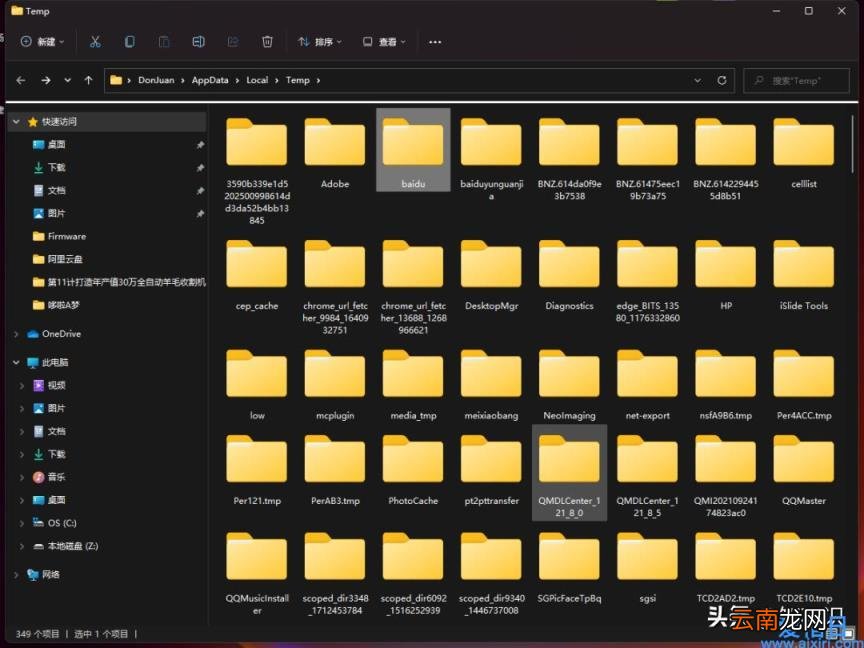Select the media_tmp folder
Screen dimensions: 864x648
click(413, 385)
